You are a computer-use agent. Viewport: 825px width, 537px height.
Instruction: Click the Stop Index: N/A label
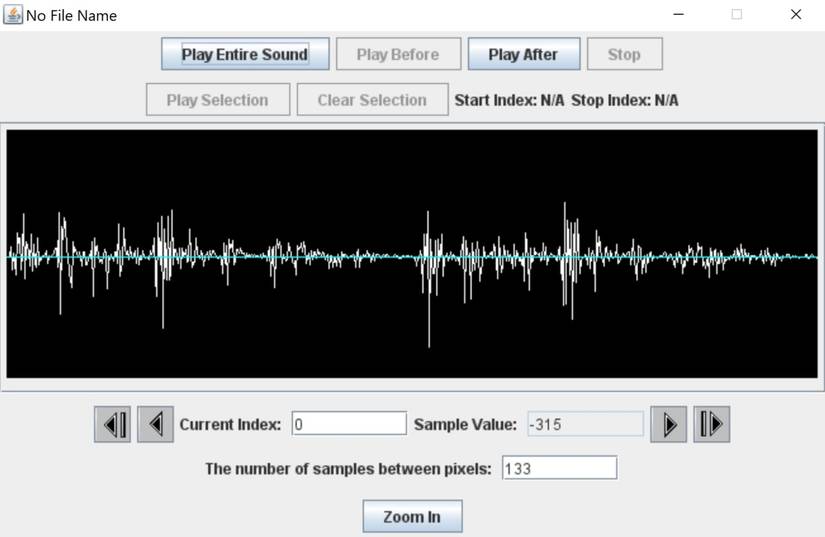pyautogui.click(x=625, y=100)
